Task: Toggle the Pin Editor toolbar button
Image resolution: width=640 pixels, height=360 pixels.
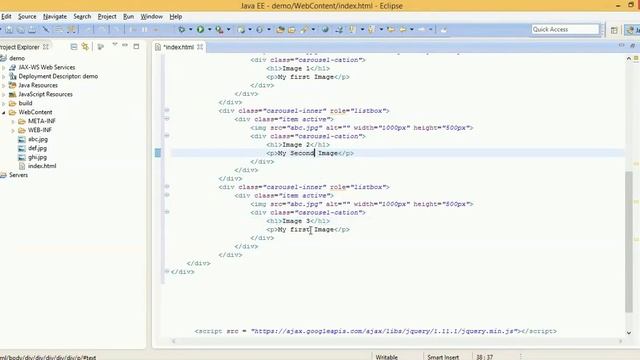Action: click(444, 29)
